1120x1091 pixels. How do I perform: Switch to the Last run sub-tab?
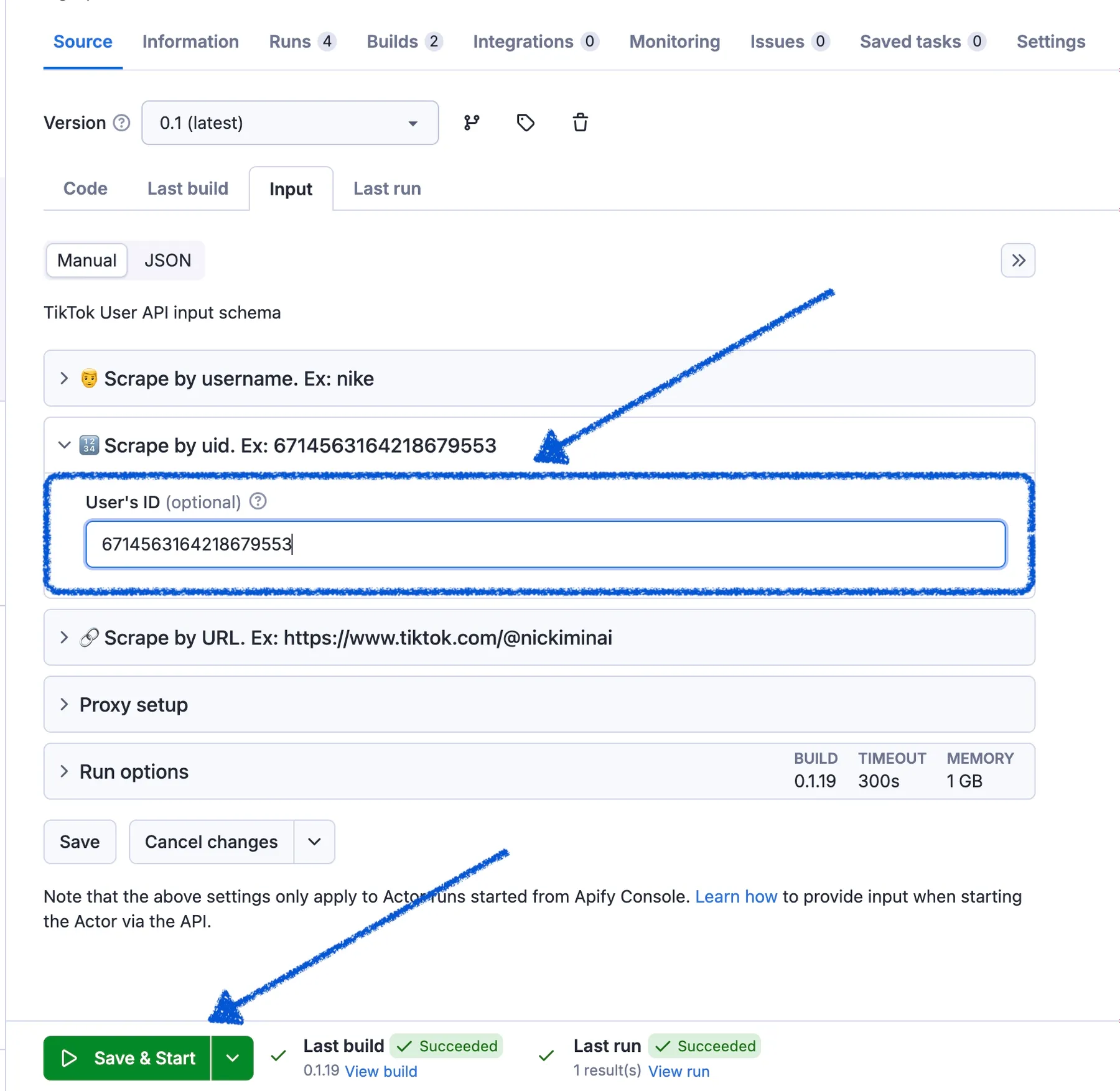[x=387, y=188]
